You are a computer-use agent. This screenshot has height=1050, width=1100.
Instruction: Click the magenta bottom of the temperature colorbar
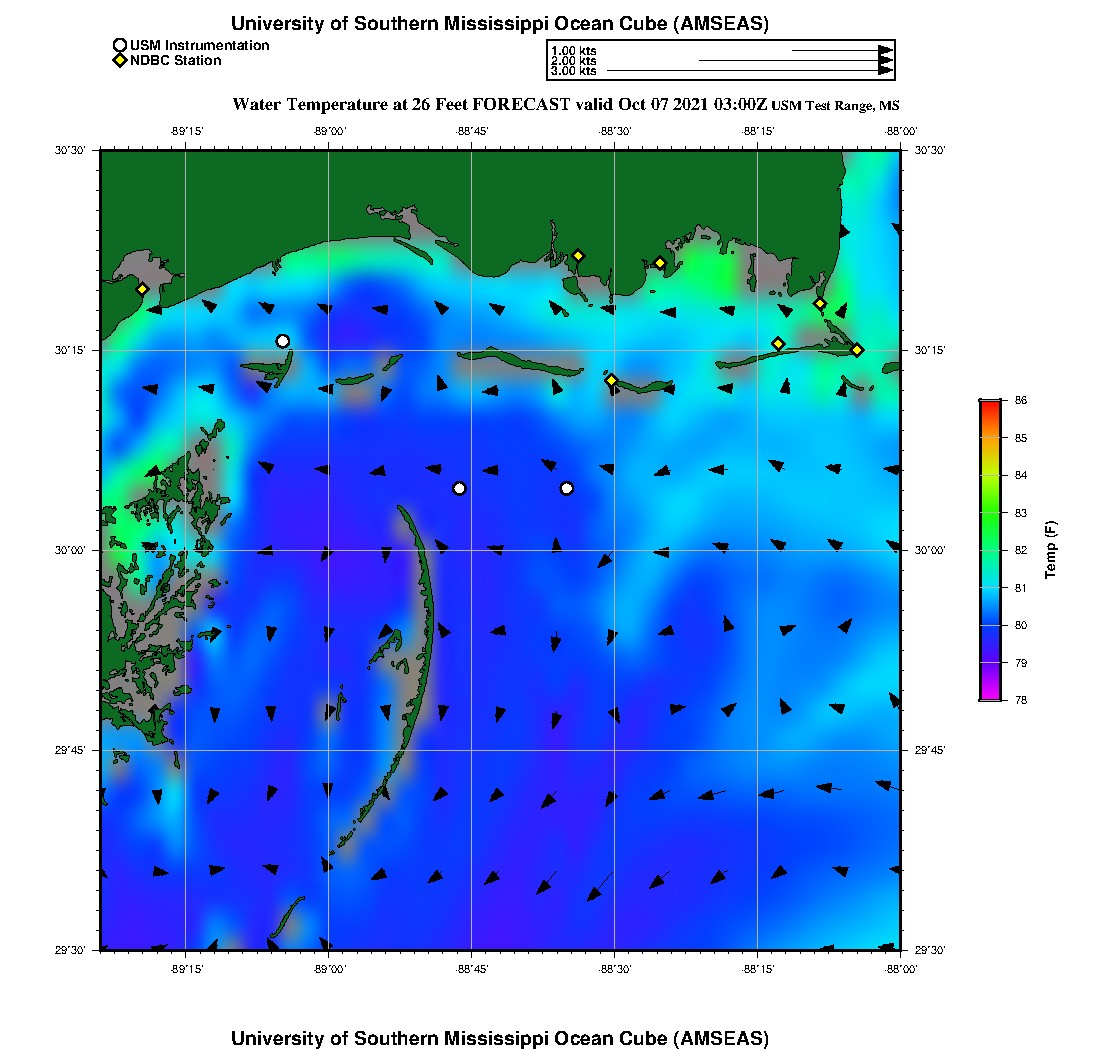tap(990, 698)
